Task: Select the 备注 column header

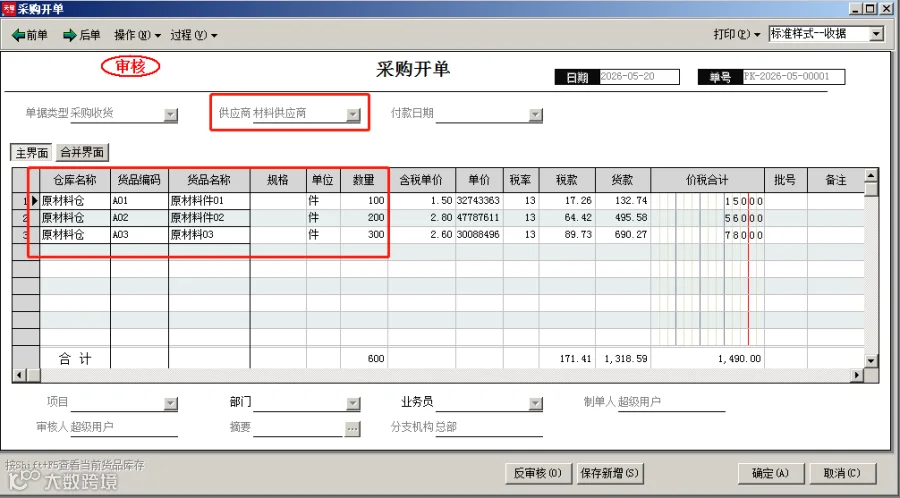Action: tap(836, 180)
